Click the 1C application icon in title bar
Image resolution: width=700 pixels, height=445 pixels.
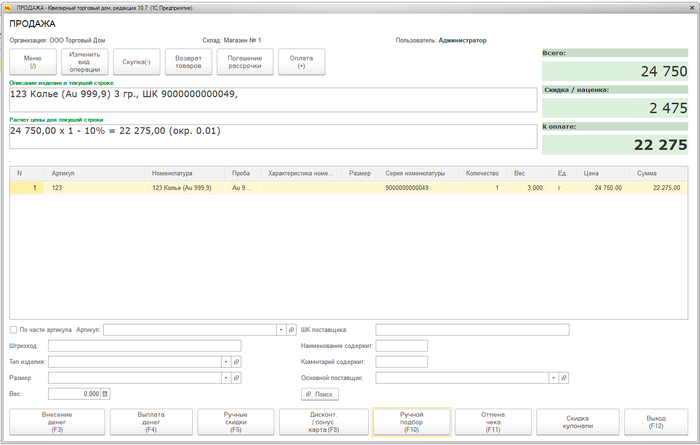(8, 6)
